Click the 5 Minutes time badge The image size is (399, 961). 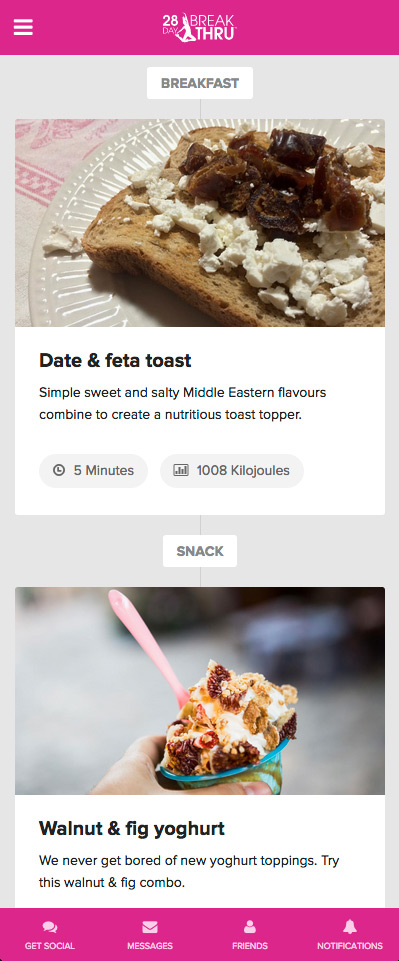[x=93, y=471]
